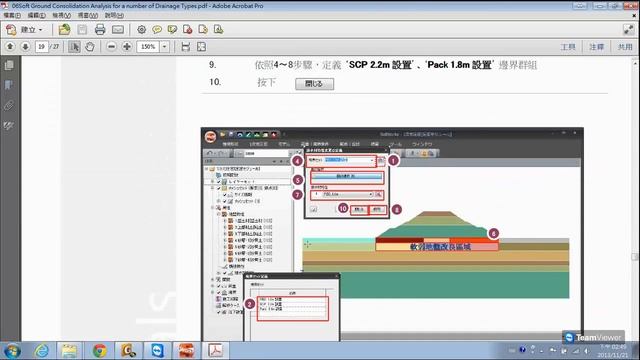This screenshot has width=640, height=360.
Task: Open the 檢視(V) menu
Action: pyautogui.click(x=61, y=15)
